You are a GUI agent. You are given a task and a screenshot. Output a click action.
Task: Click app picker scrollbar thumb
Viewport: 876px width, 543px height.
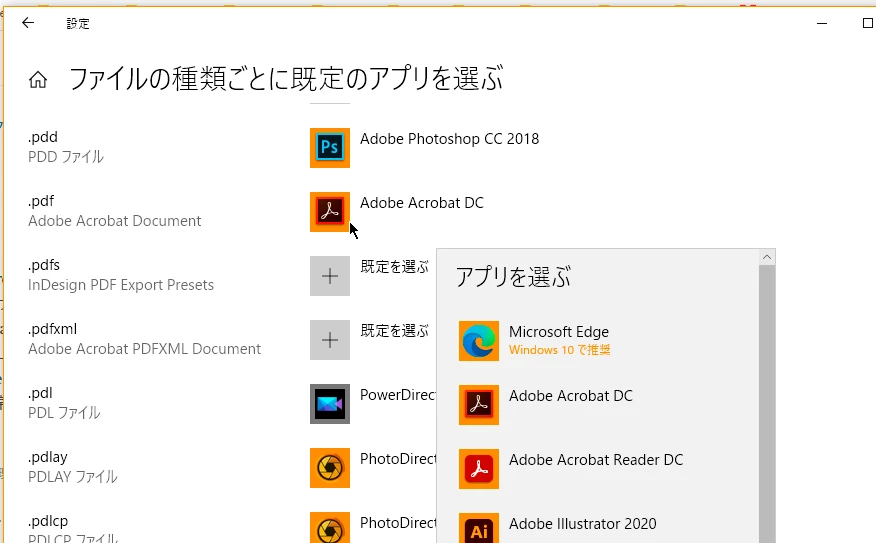767,404
